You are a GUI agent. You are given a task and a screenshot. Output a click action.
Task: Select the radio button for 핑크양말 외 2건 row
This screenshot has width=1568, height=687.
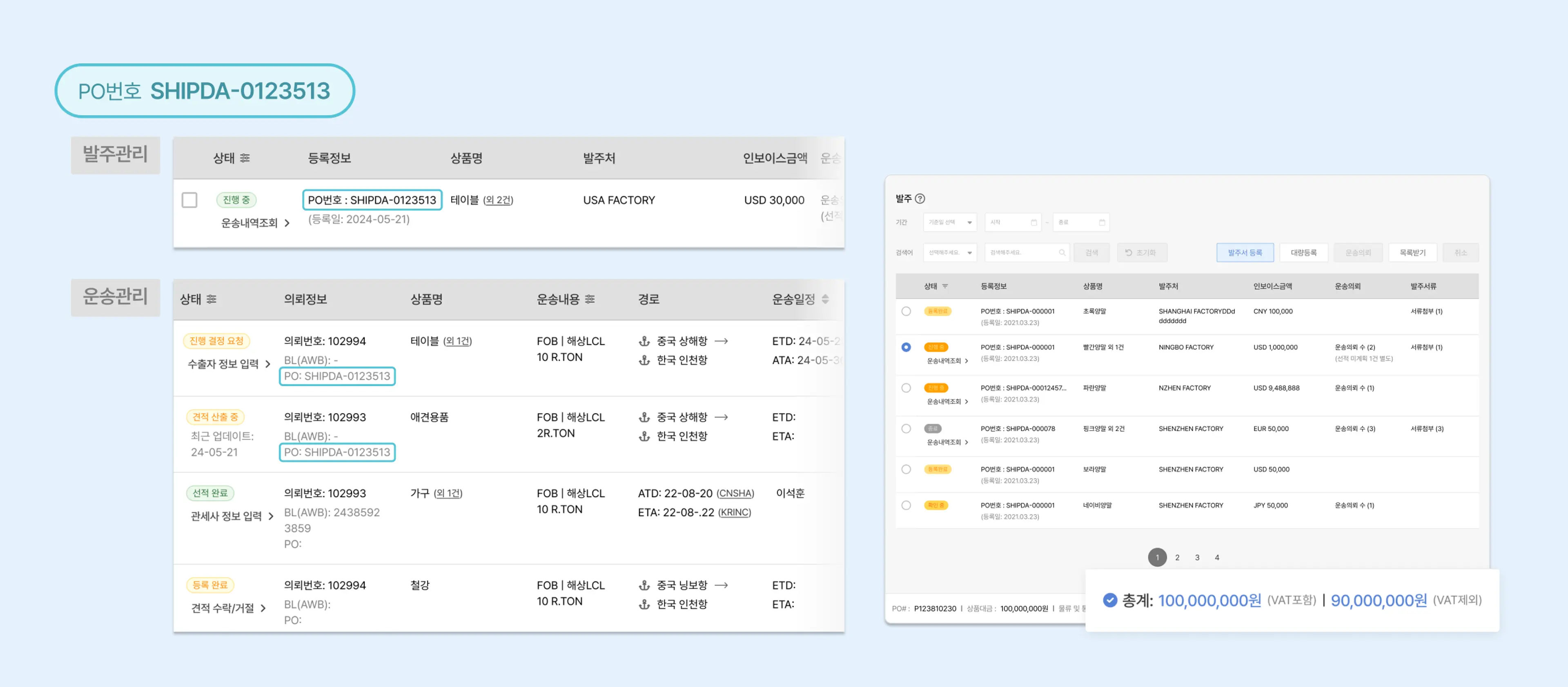pyautogui.click(x=906, y=428)
